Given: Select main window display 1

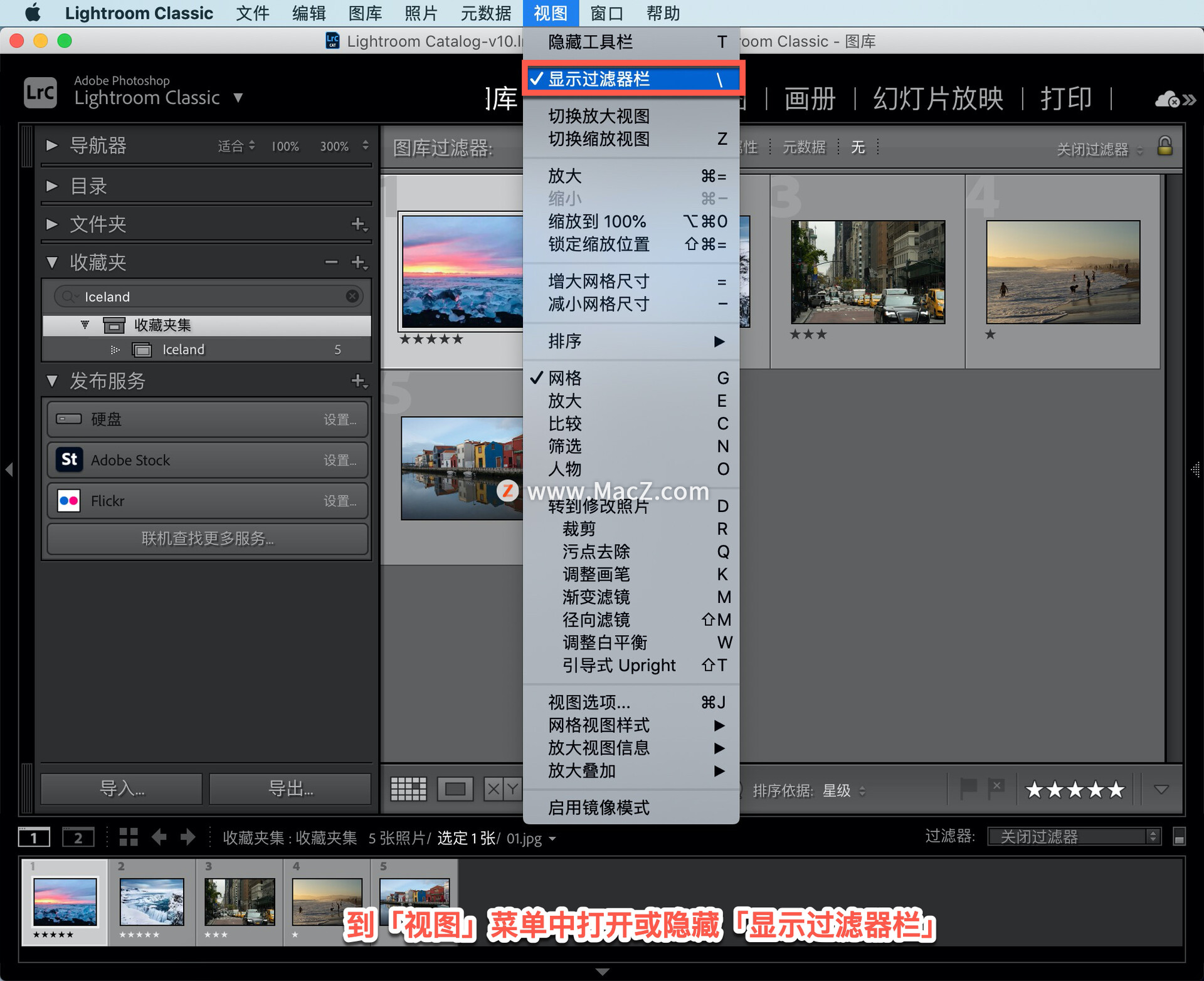Looking at the screenshot, I should (x=34, y=837).
